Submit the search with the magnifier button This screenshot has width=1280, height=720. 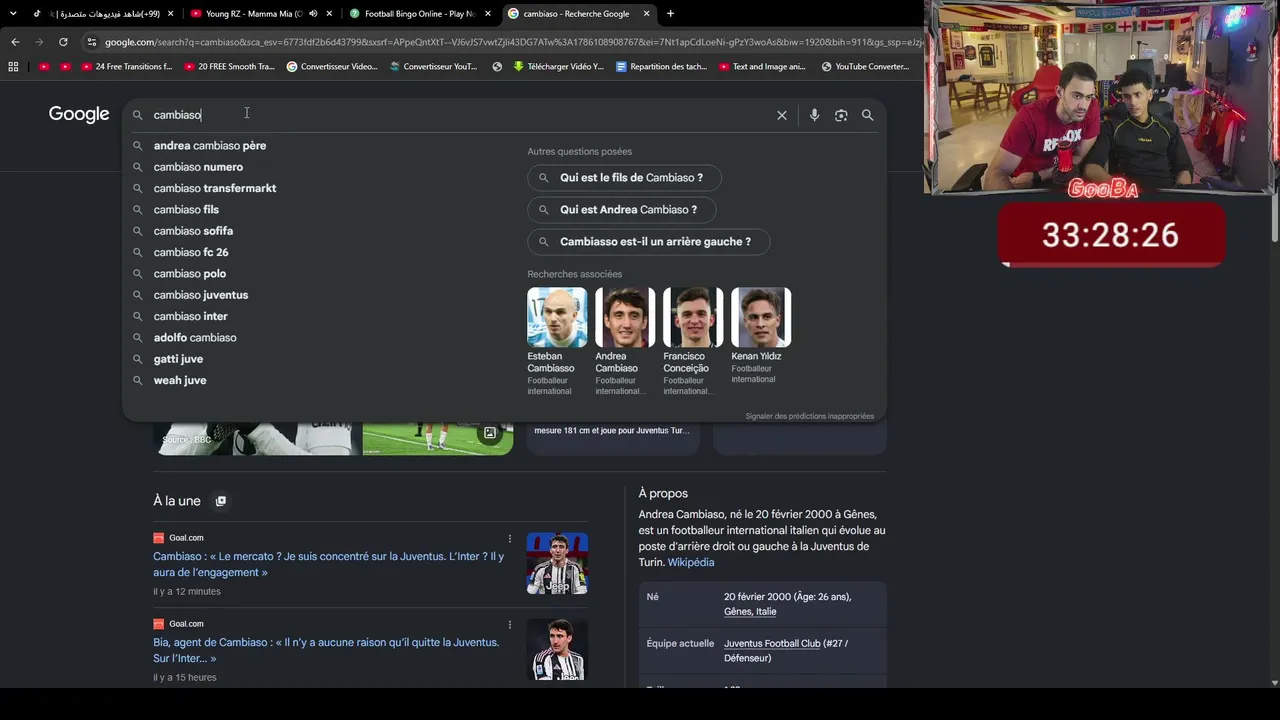[867, 115]
